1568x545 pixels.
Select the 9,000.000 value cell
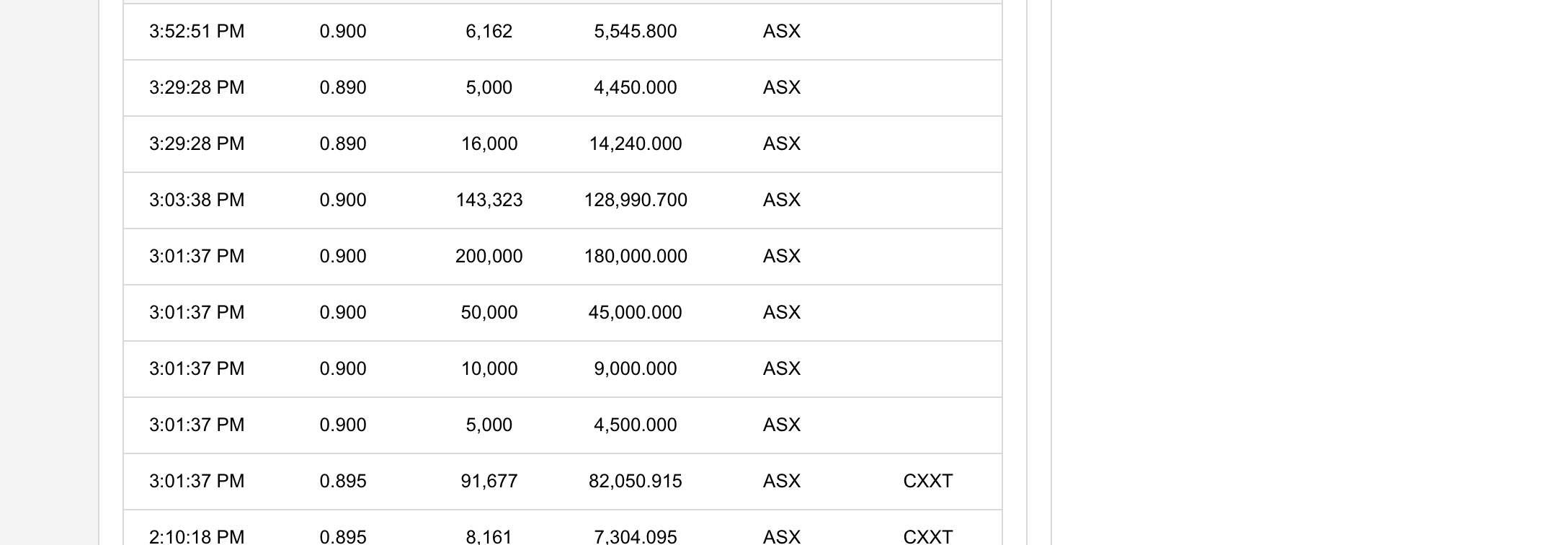pyautogui.click(x=636, y=369)
